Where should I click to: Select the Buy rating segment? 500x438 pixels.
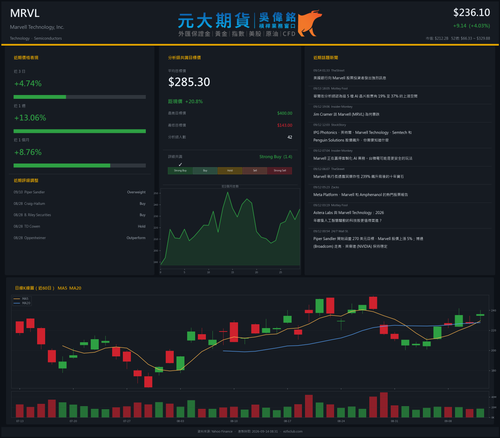pos(205,171)
